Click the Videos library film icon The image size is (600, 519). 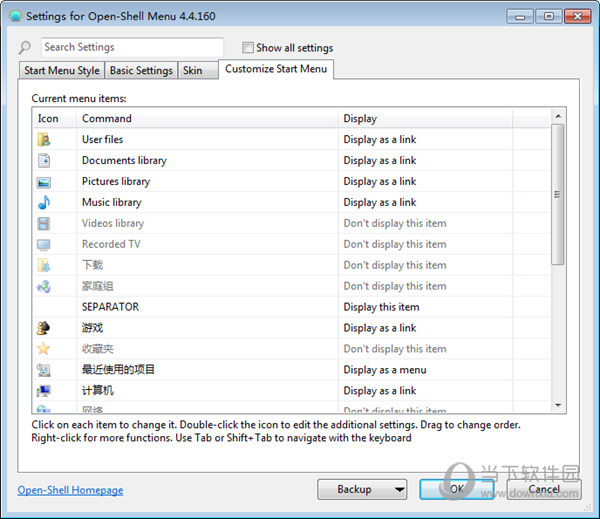pos(44,224)
